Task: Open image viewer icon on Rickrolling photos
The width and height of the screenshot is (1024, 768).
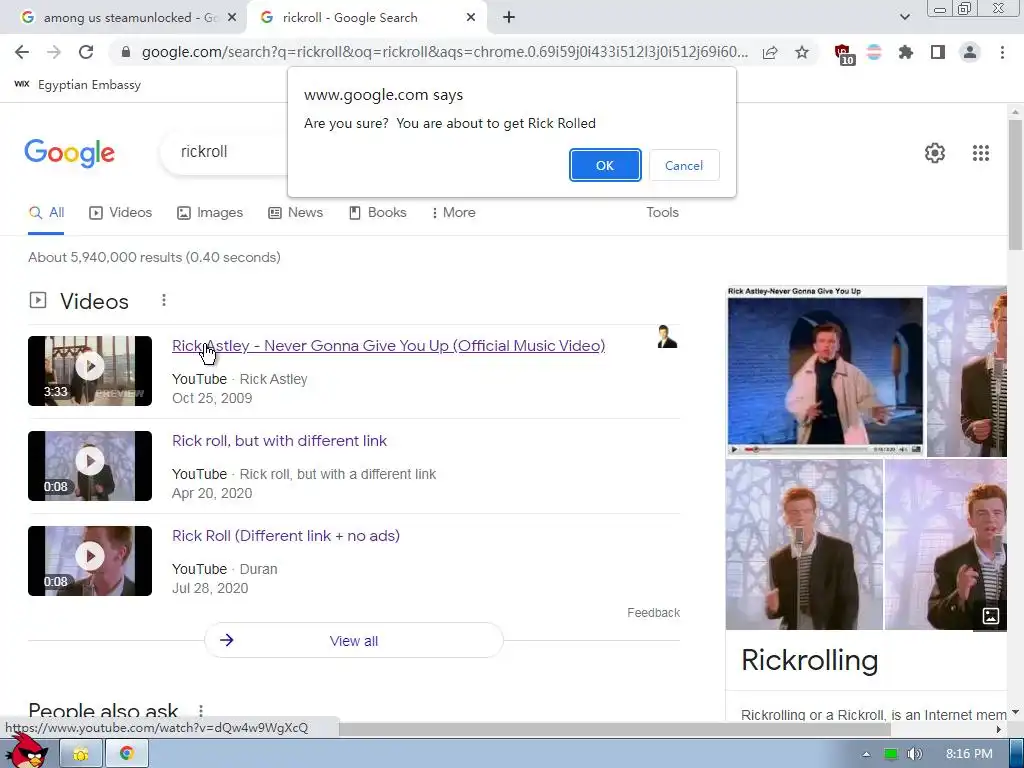Action: (x=991, y=616)
